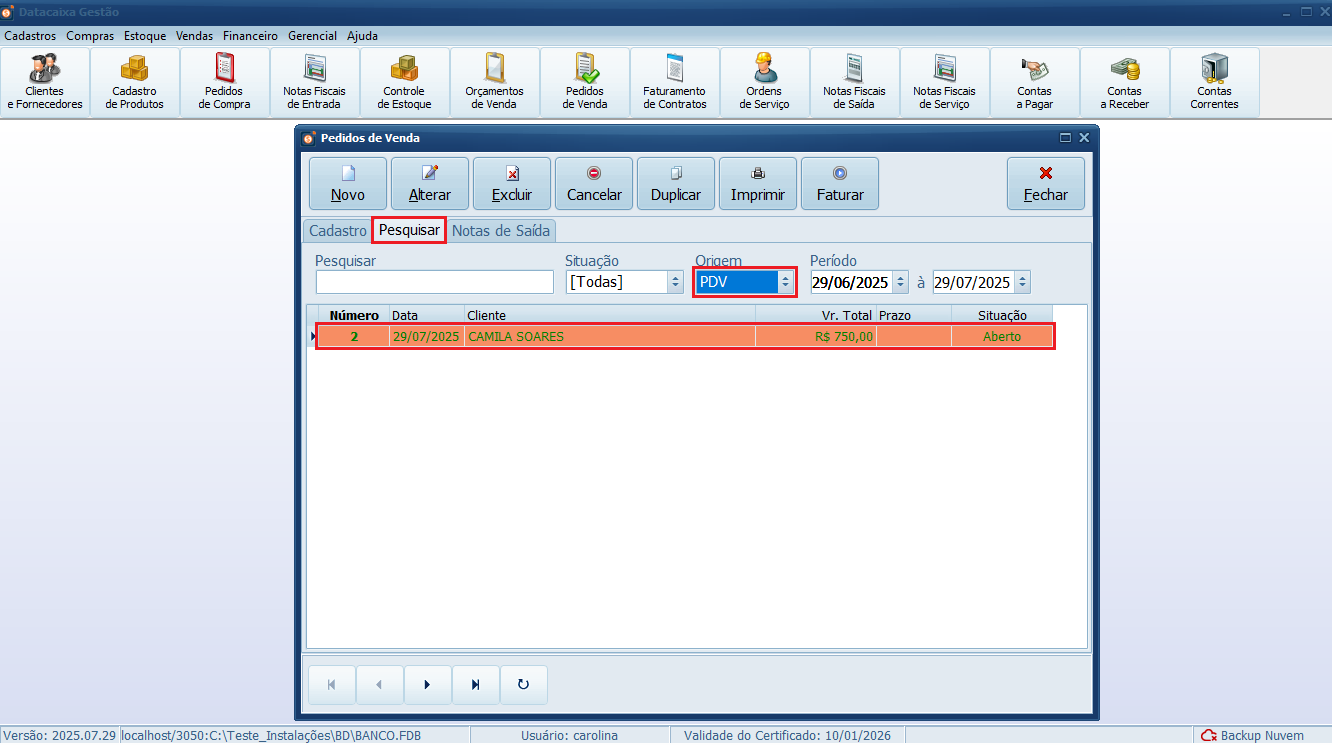Screen dimensions: 1332x745
Task: Click the Duplicar button
Action: [676, 183]
